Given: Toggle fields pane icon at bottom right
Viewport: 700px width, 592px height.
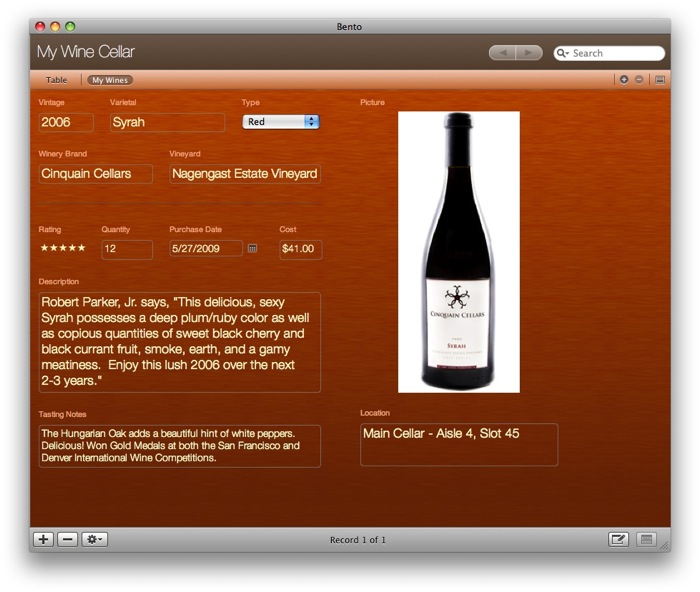Looking at the screenshot, I should pos(646,539).
